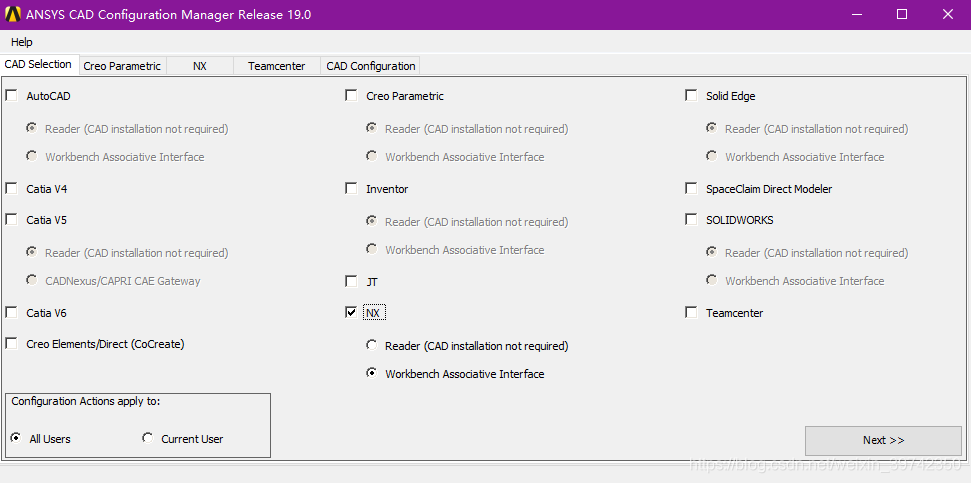
Task: Check SpaceClaim Direct Modeler
Action: click(691, 188)
